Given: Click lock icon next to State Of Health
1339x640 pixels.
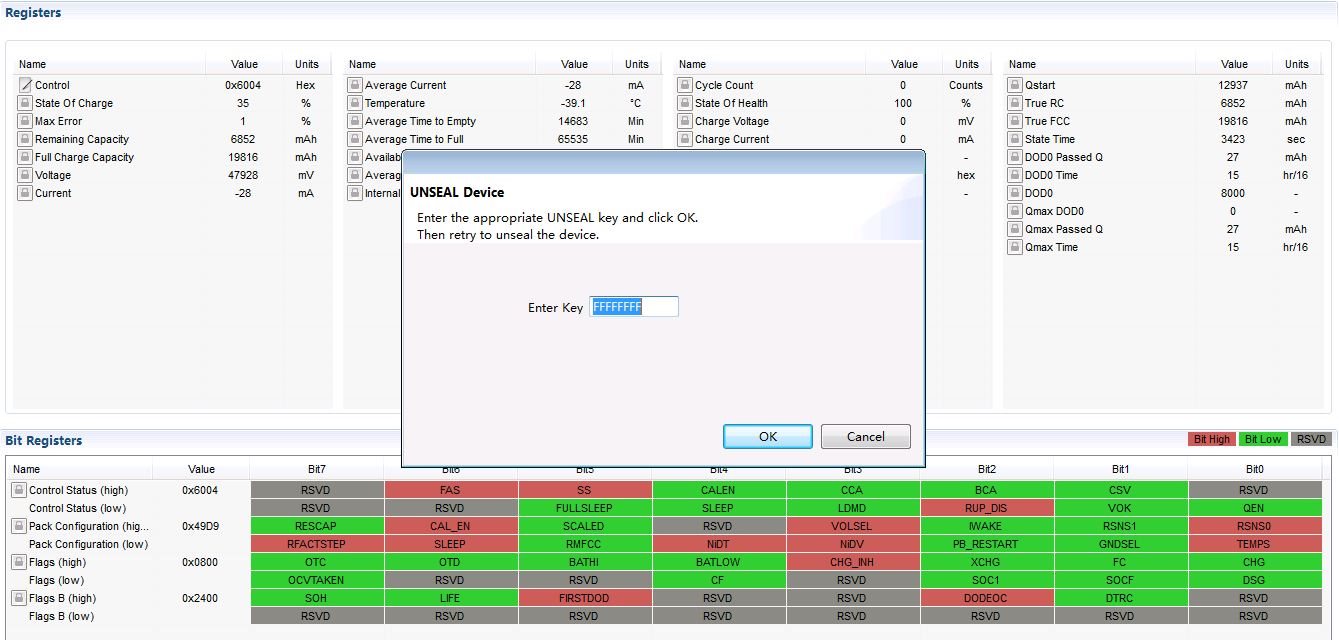Looking at the screenshot, I should 685,103.
